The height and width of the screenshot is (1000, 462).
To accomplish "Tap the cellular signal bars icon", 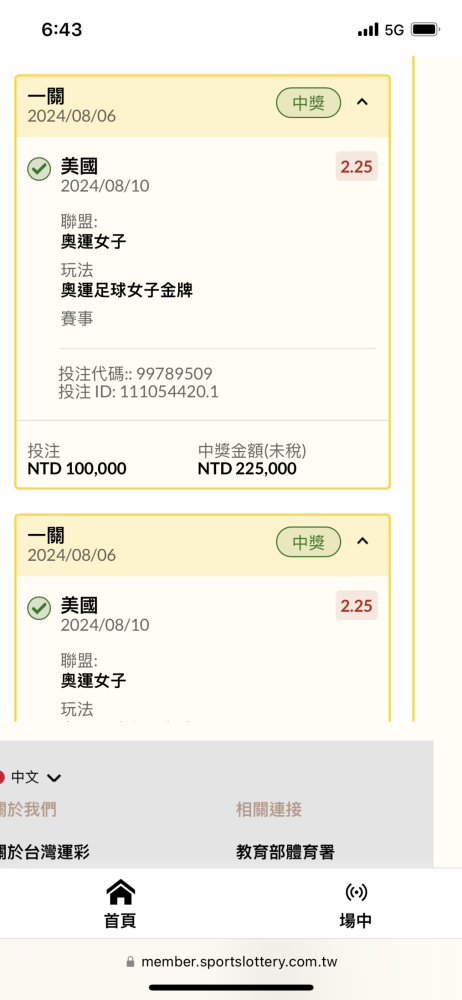I will [x=368, y=30].
